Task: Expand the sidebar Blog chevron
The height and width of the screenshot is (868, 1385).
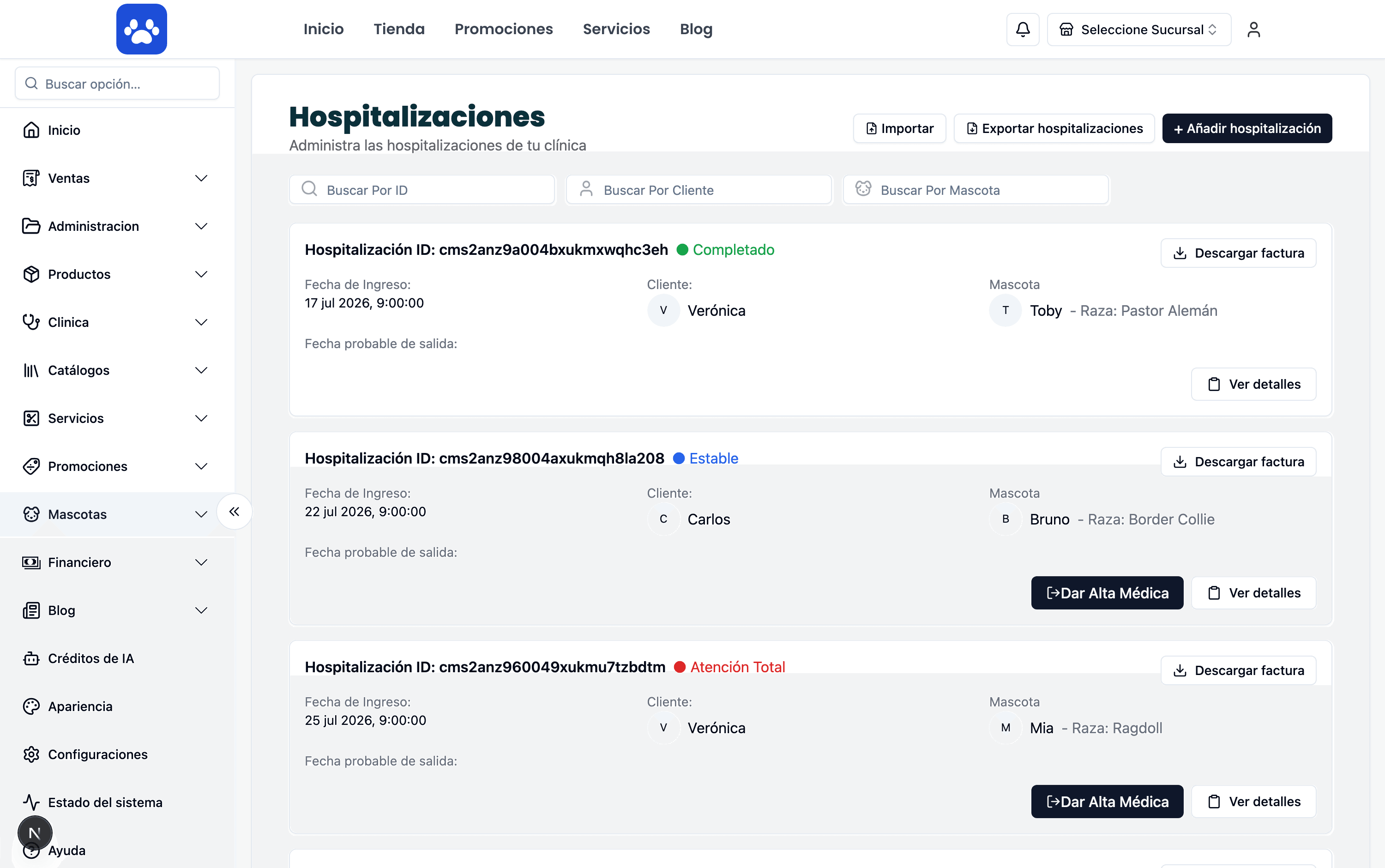Action: (x=201, y=610)
